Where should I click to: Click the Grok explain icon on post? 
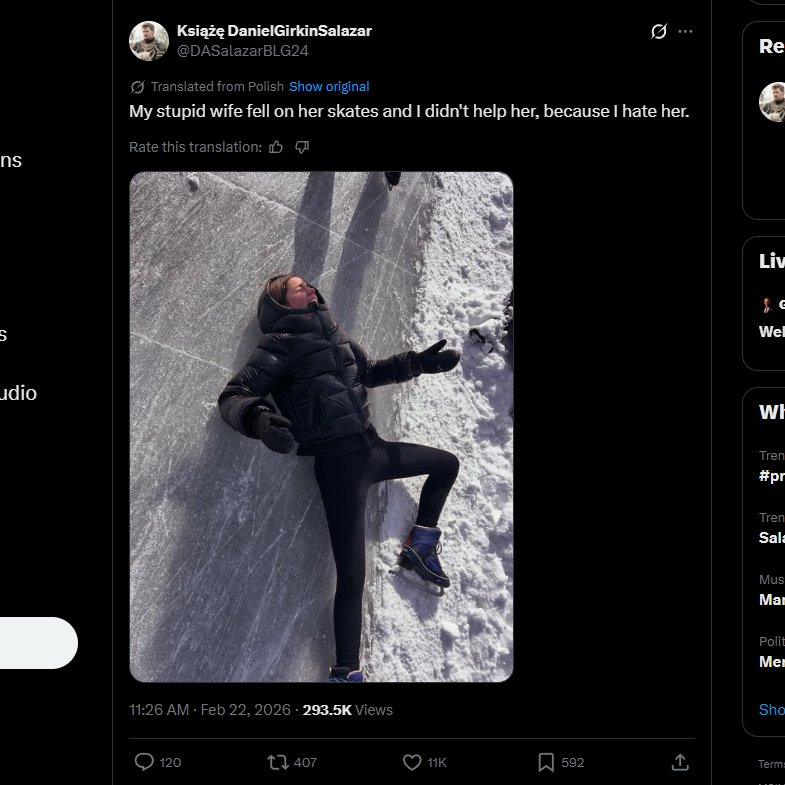[x=658, y=31]
